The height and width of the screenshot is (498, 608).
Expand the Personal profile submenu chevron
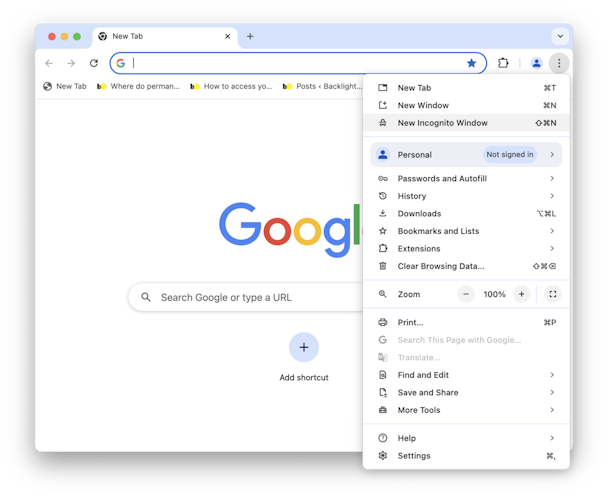pos(552,154)
